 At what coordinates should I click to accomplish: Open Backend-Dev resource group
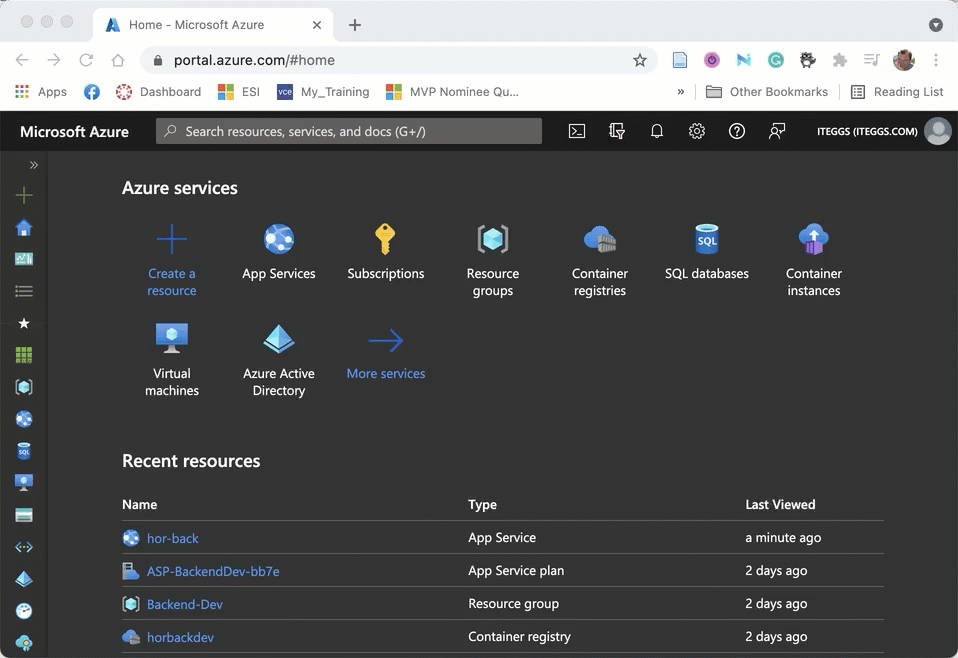click(185, 604)
